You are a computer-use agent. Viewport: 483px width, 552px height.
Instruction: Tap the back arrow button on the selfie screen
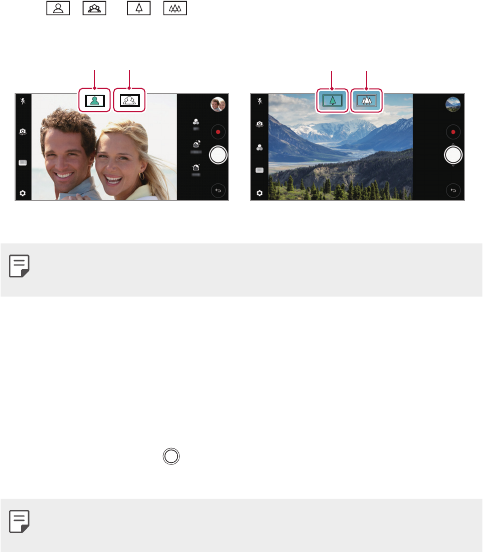coord(218,191)
